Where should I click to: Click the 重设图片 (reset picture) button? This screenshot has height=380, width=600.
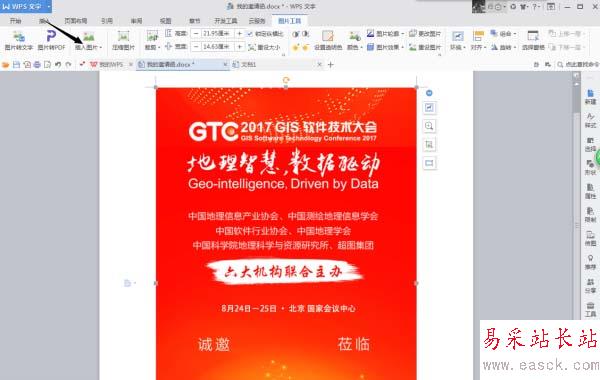[425, 47]
